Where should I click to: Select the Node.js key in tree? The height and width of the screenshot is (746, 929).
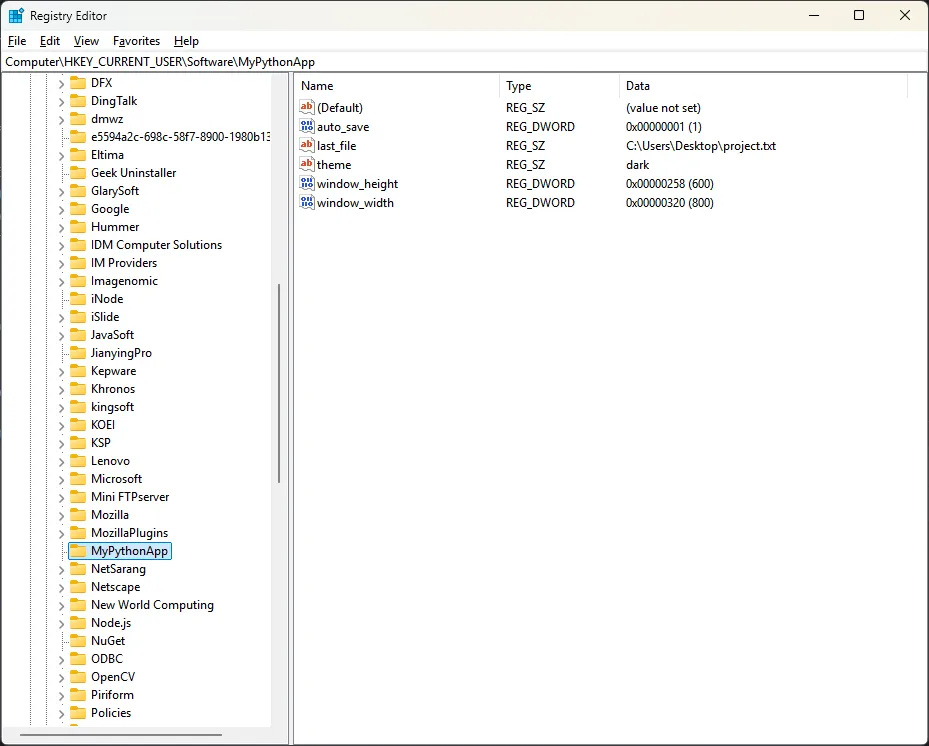110,623
